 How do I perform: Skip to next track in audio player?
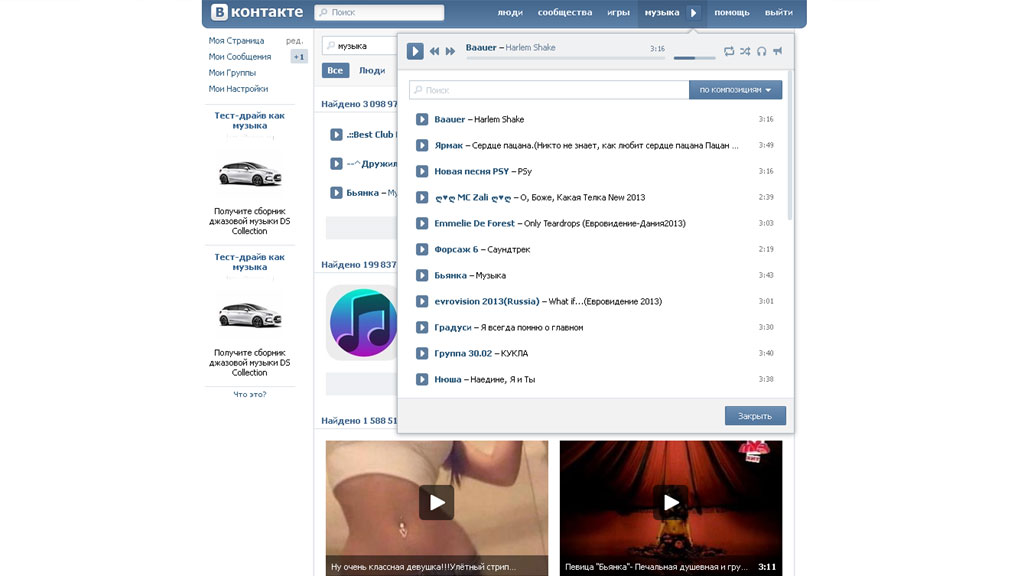pyautogui.click(x=450, y=51)
